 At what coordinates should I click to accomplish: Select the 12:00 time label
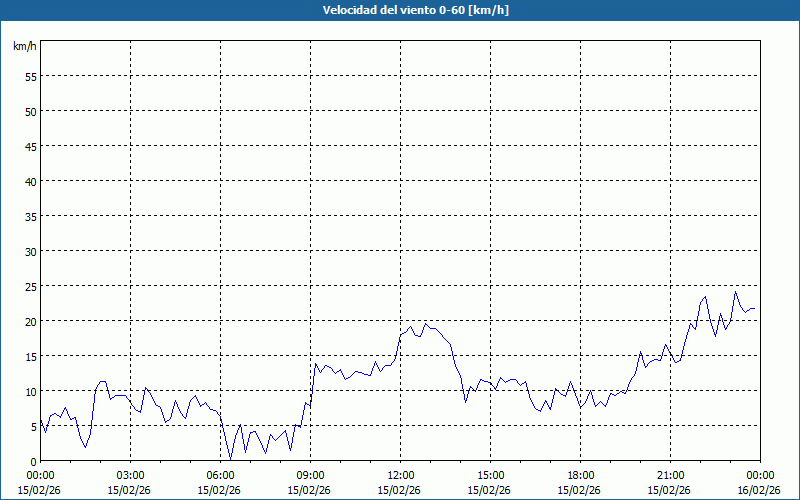pyautogui.click(x=400, y=475)
